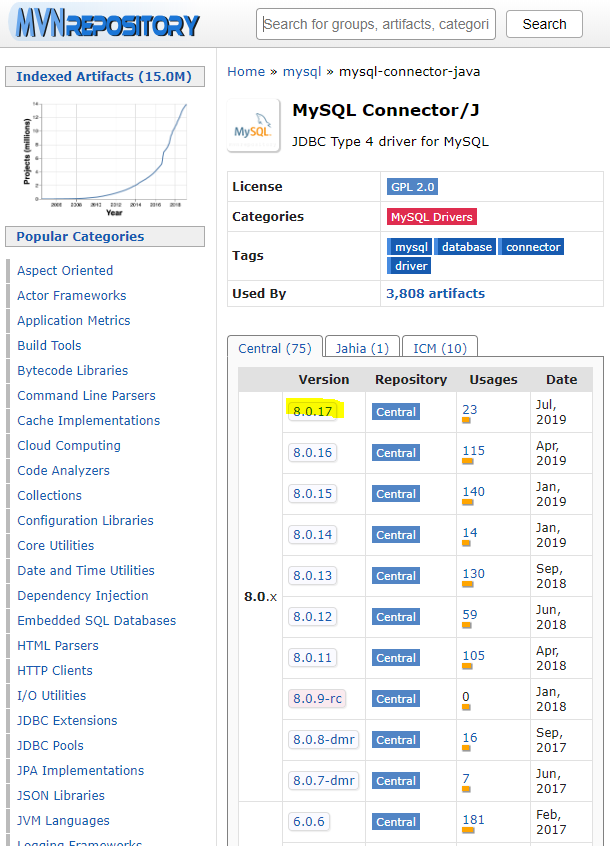Open the Aspect Oriented category

[x=65, y=270]
